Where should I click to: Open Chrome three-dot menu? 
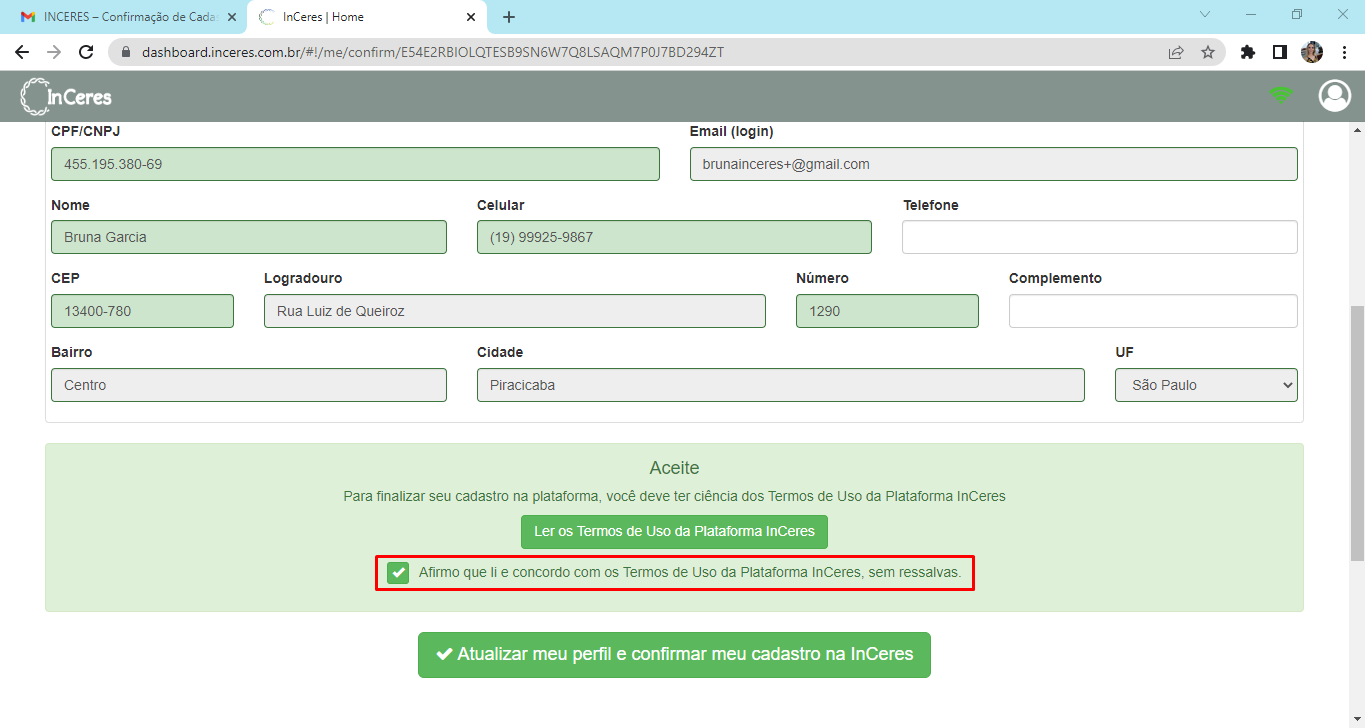click(x=1344, y=52)
